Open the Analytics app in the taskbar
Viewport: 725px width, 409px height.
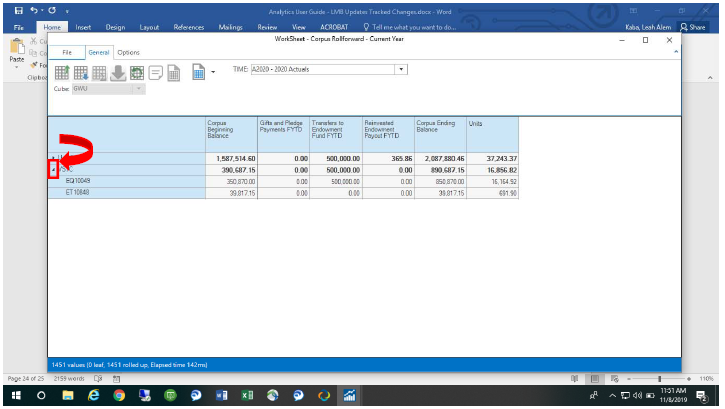click(x=350, y=396)
